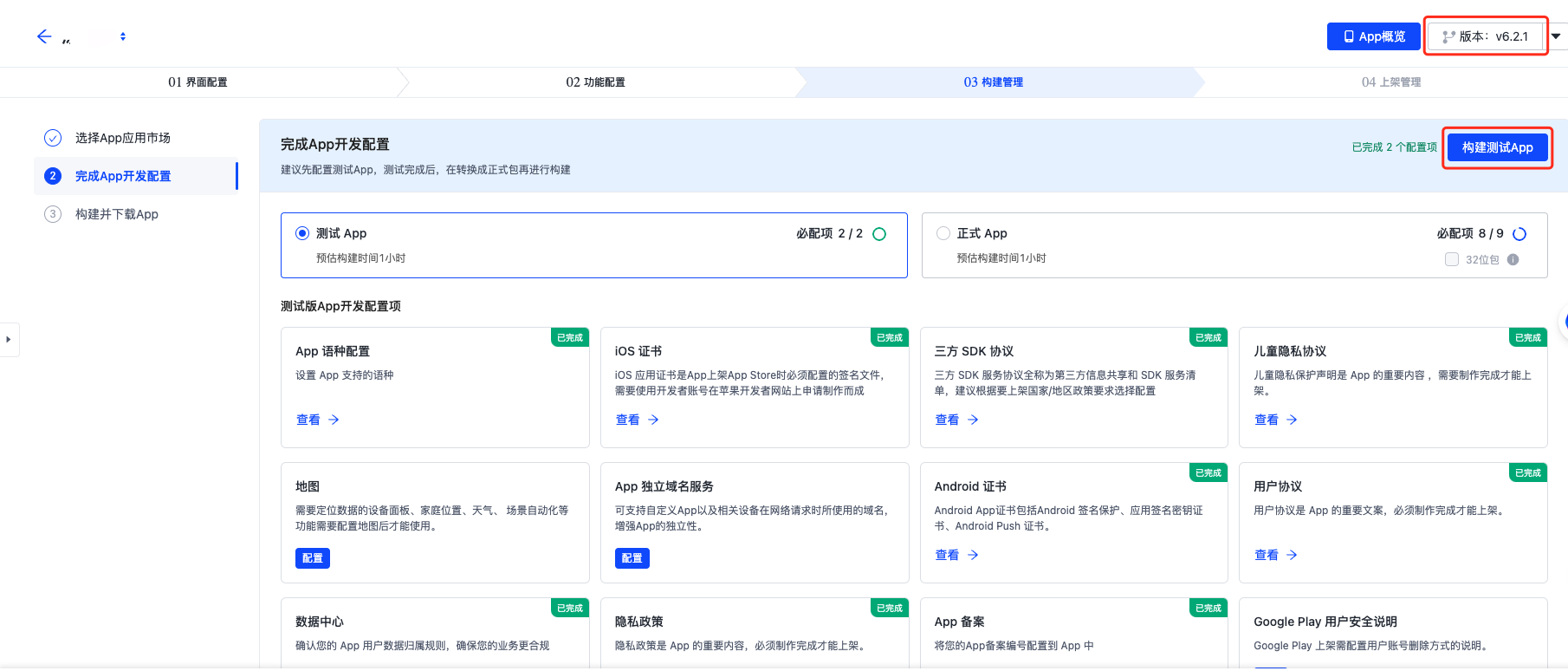Click the info icon beside 32位包
1568x671 pixels.
coord(1513,259)
